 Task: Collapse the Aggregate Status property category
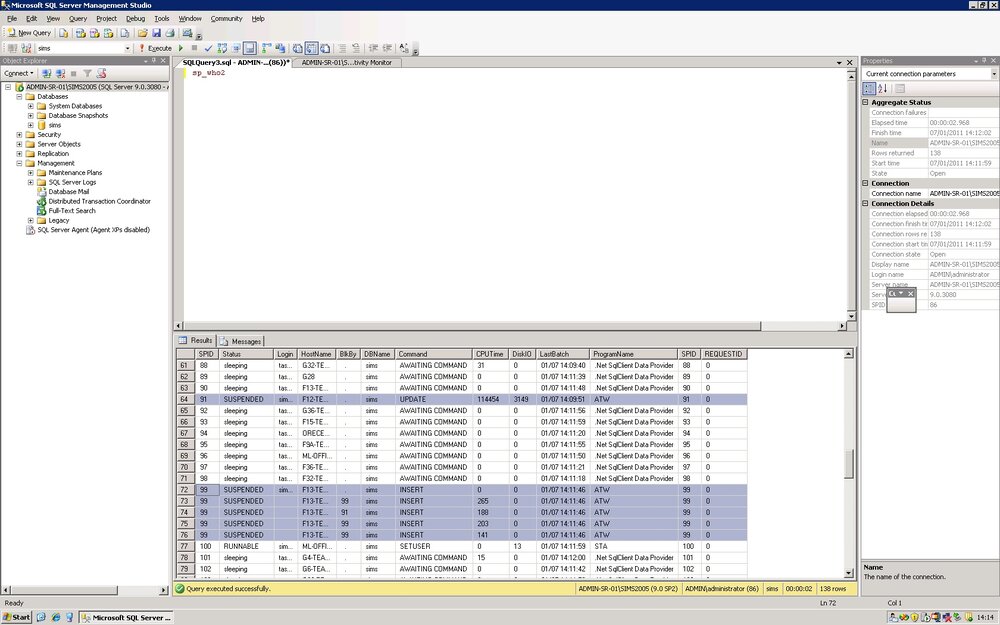point(865,102)
